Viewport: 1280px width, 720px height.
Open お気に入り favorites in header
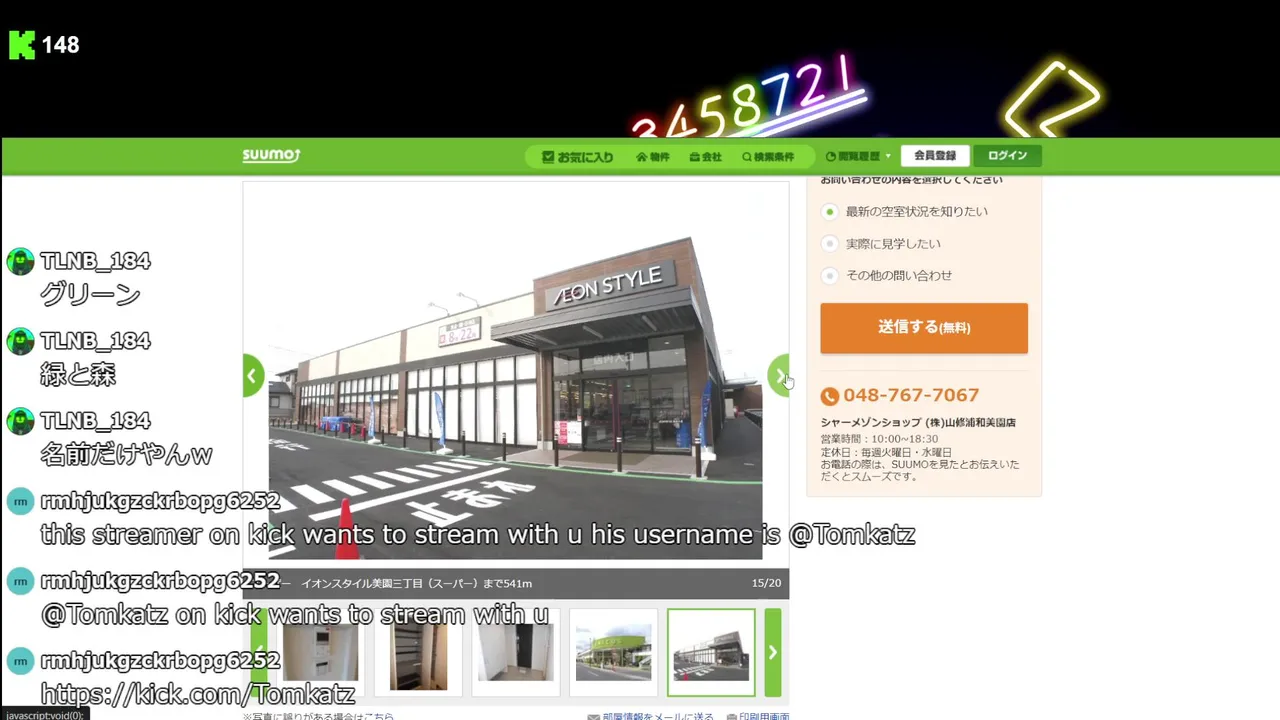click(x=578, y=157)
